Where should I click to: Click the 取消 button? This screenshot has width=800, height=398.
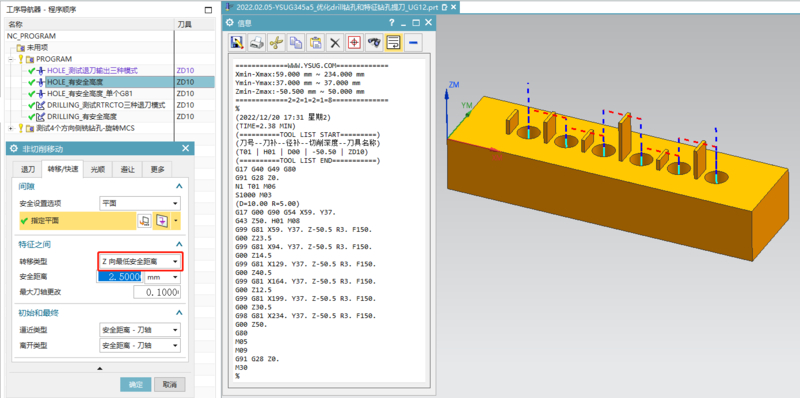(x=169, y=384)
